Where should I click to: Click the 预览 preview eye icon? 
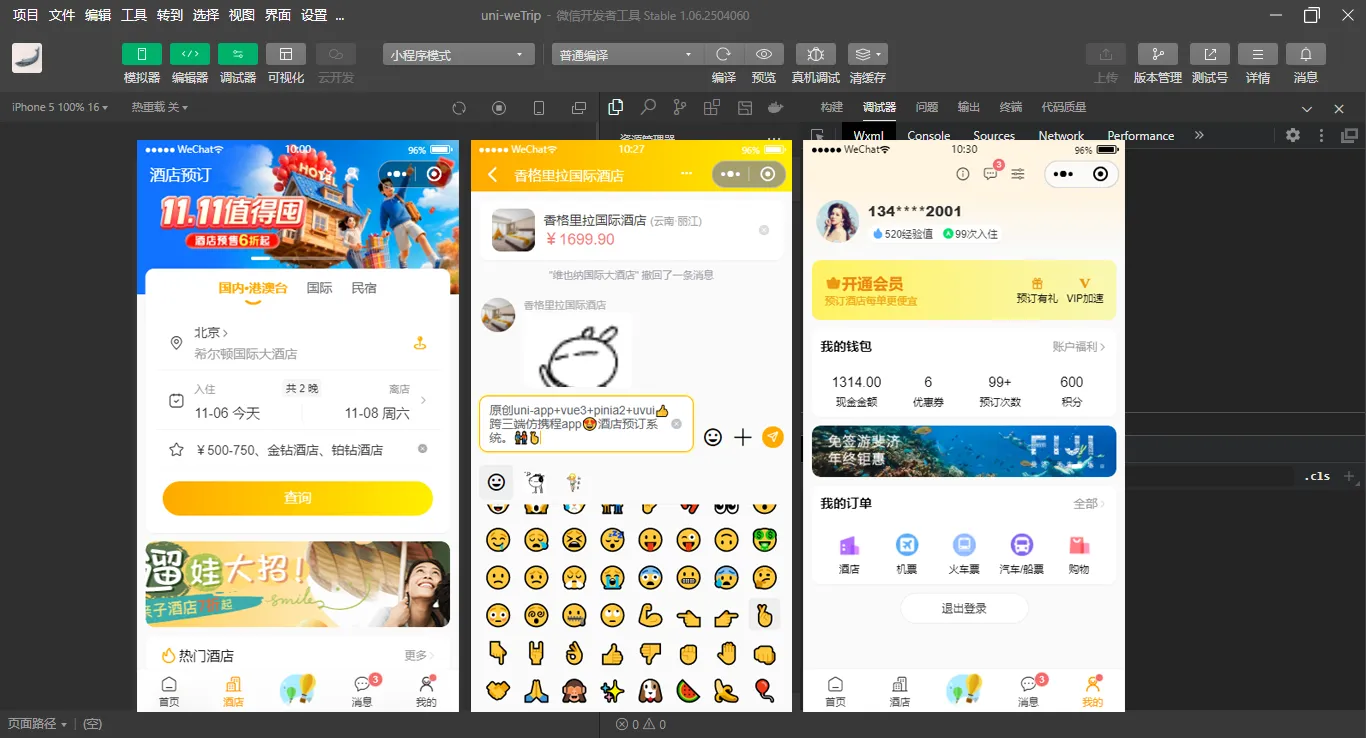(x=764, y=54)
